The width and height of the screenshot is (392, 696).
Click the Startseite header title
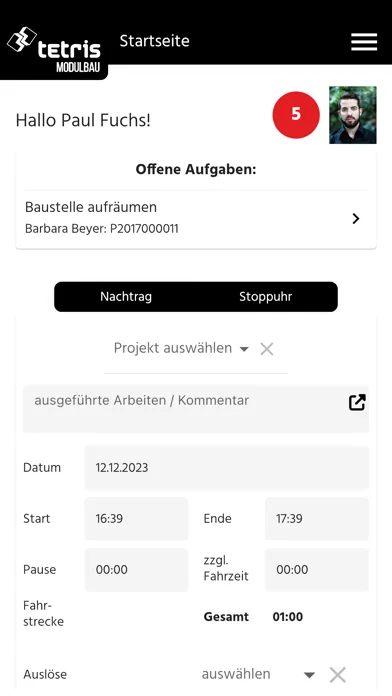tap(154, 41)
